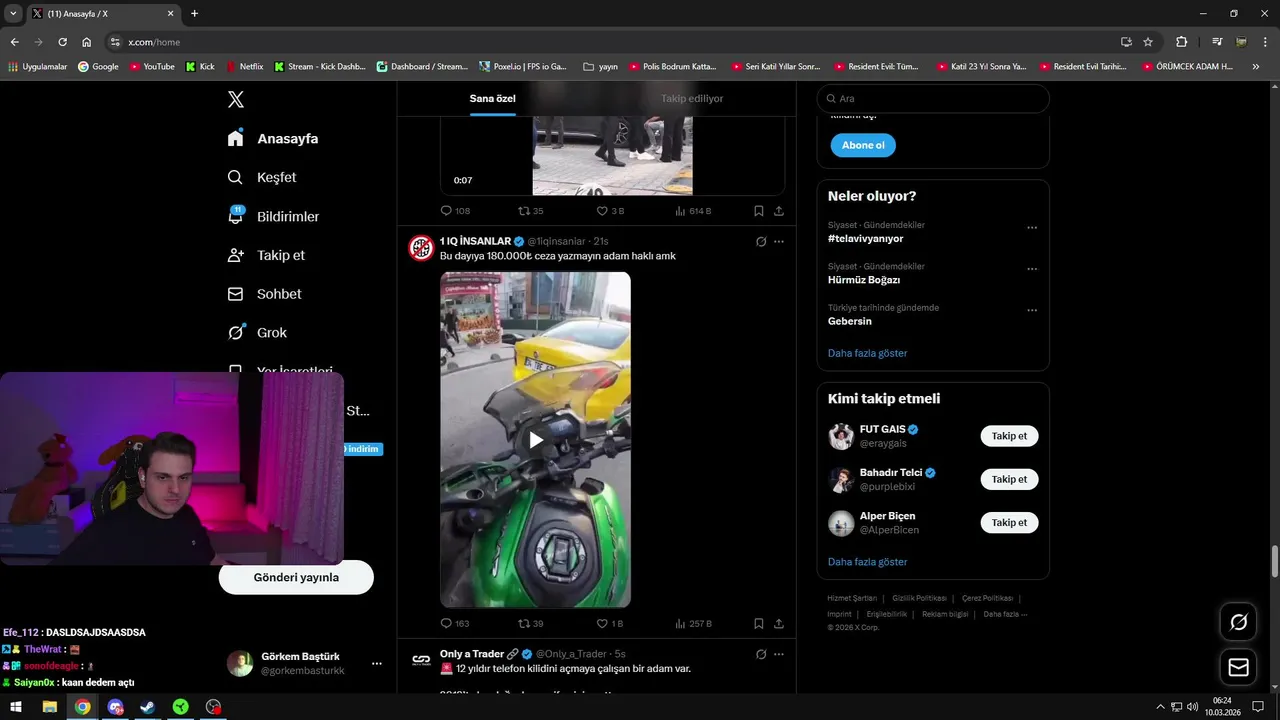Open Netflix bookmark in bookmarks bar
The height and width of the screenshot is (720, 1280).
tap(245, 66)
